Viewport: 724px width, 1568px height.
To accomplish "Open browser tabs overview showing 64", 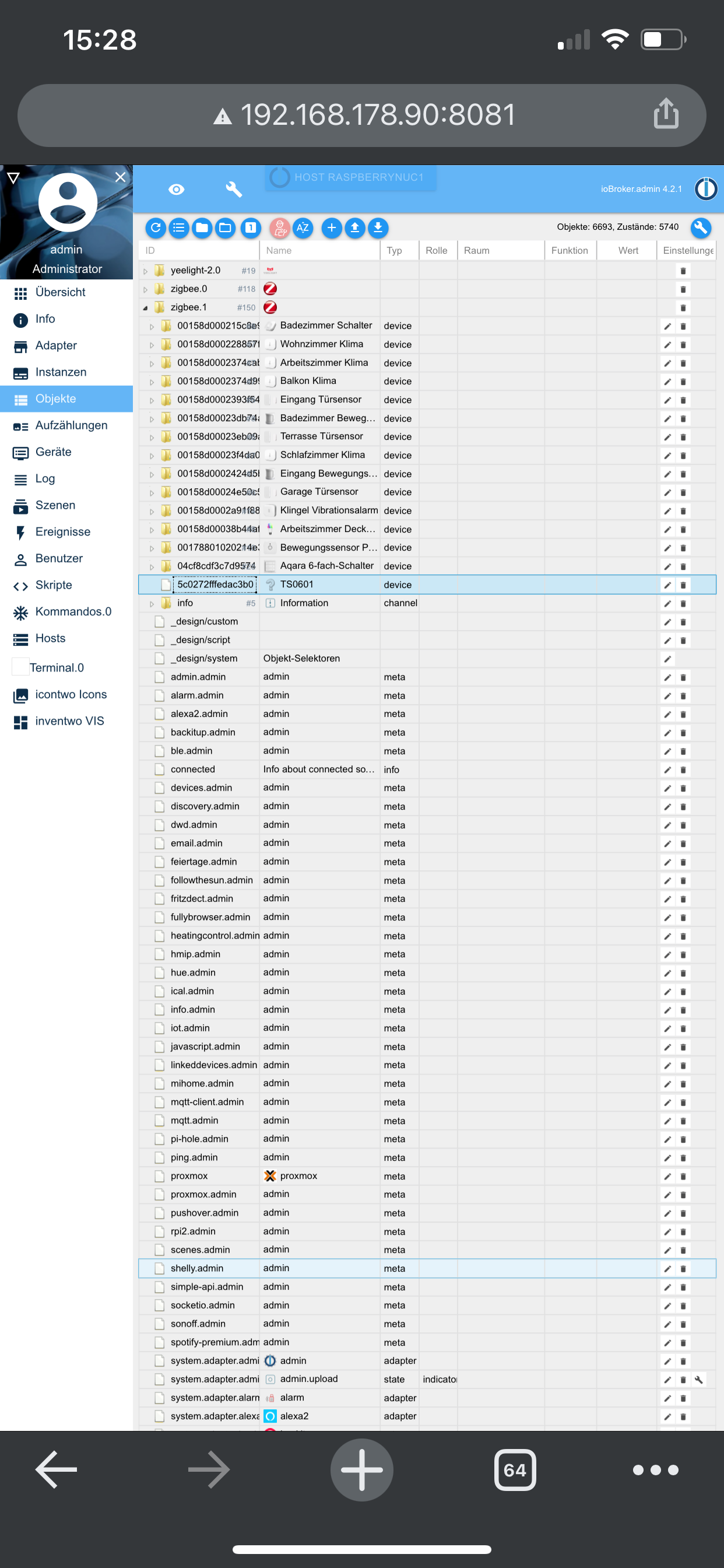I will (x=515, y=1470).
